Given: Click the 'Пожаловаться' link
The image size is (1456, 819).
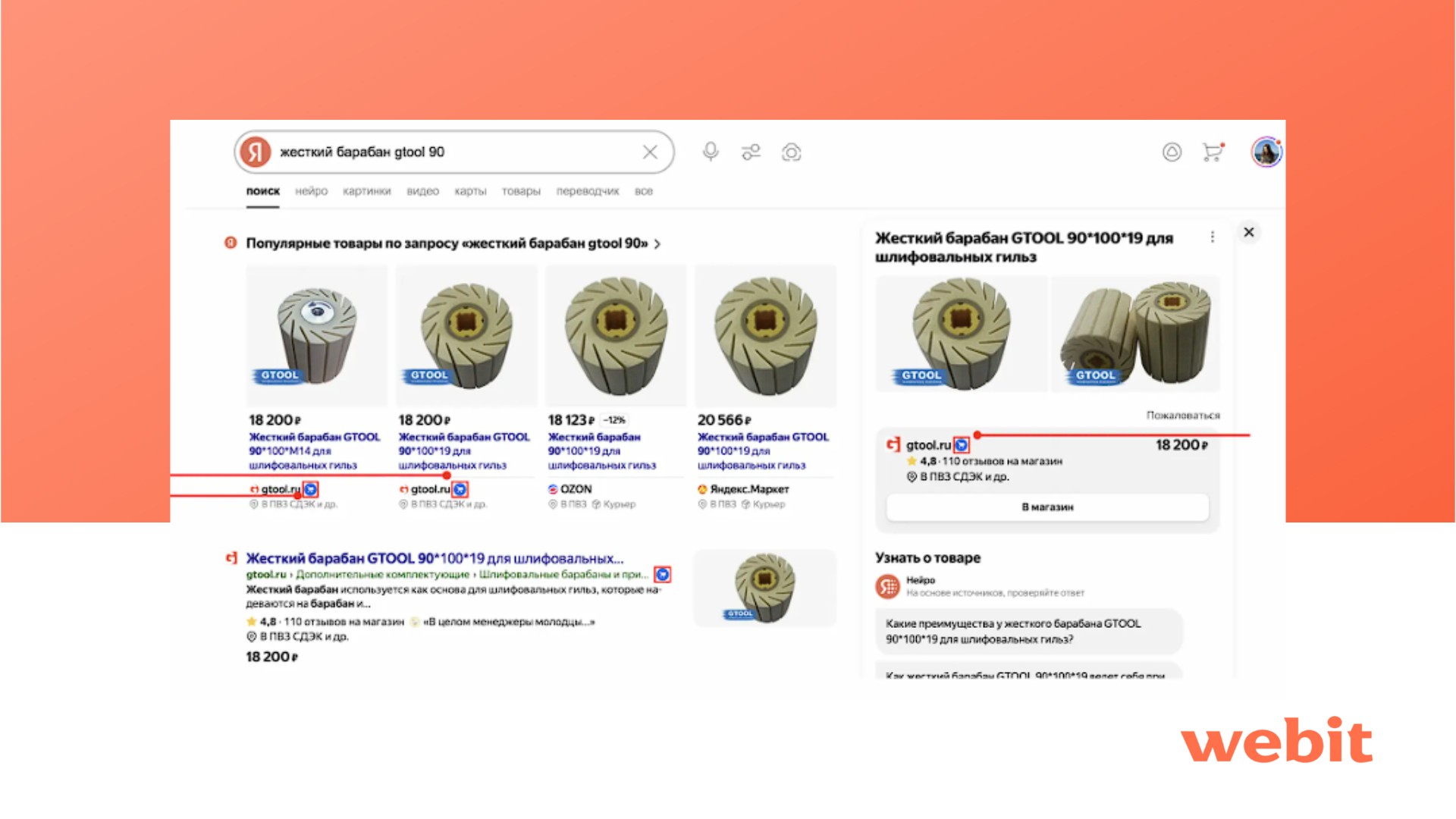Looking at the screenshot, I should [1183, 416].
